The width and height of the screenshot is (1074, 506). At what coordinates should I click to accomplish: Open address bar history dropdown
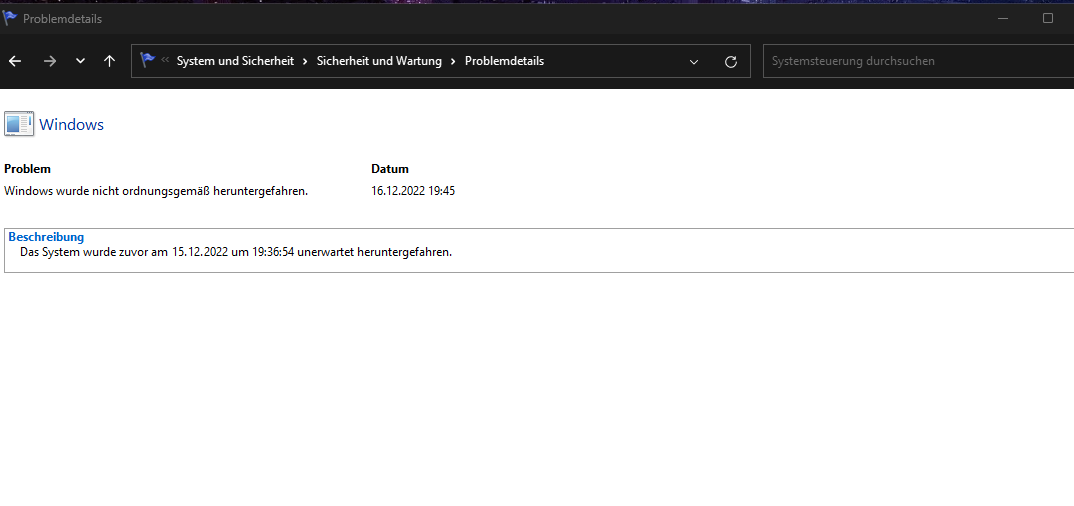[694, 62]
